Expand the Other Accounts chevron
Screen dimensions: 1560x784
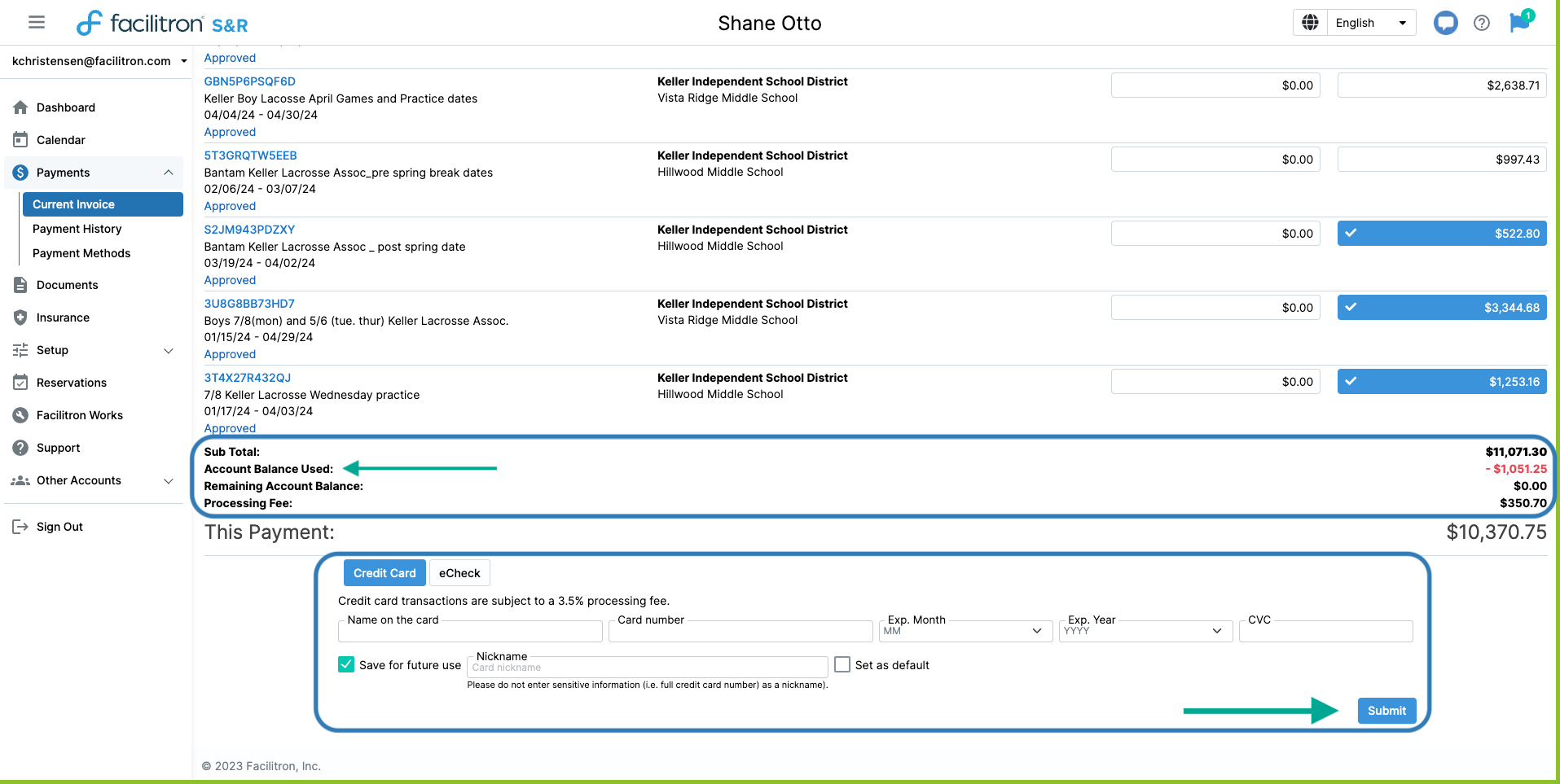tap(169, 481)
